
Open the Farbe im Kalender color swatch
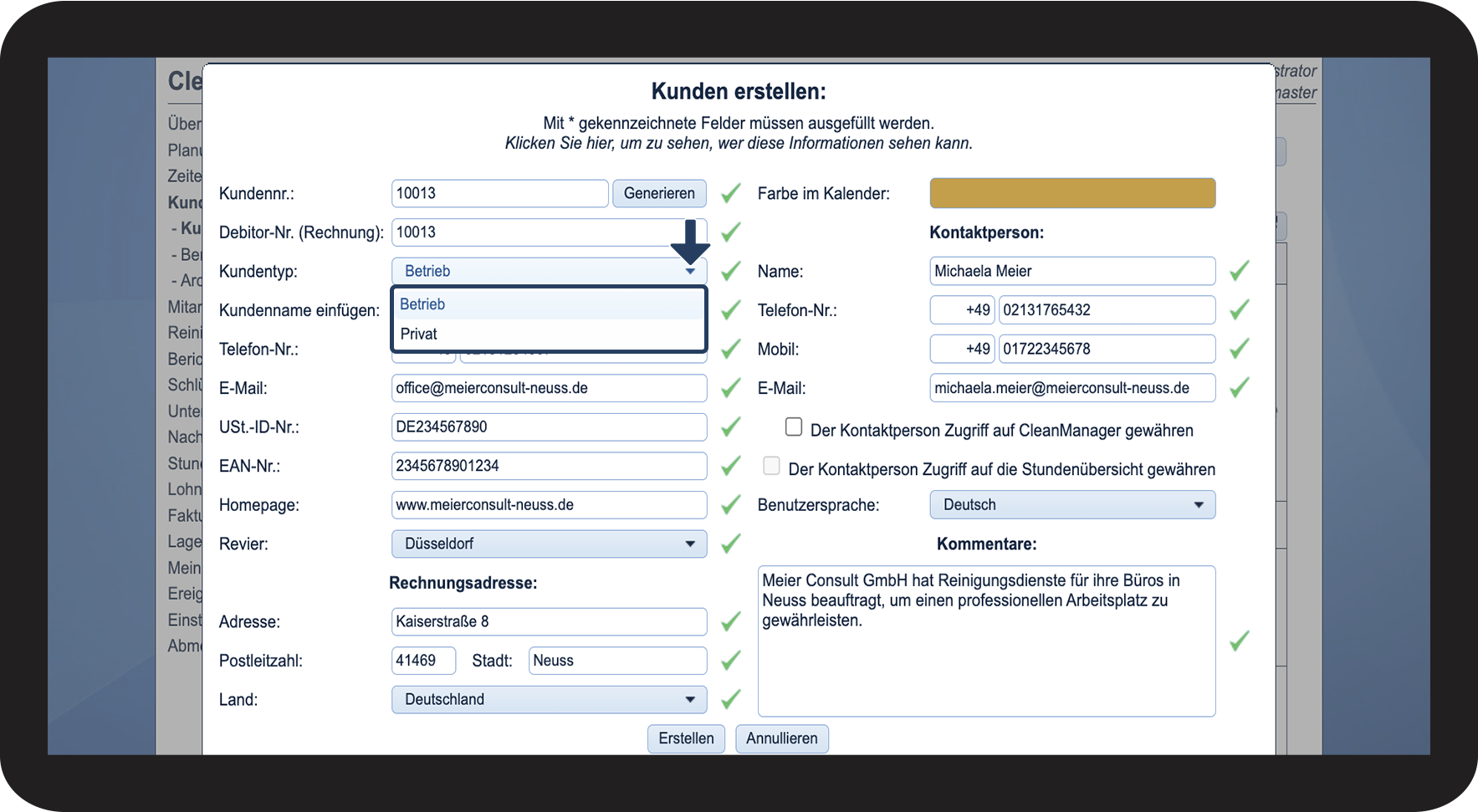[x=1071, y=193]
